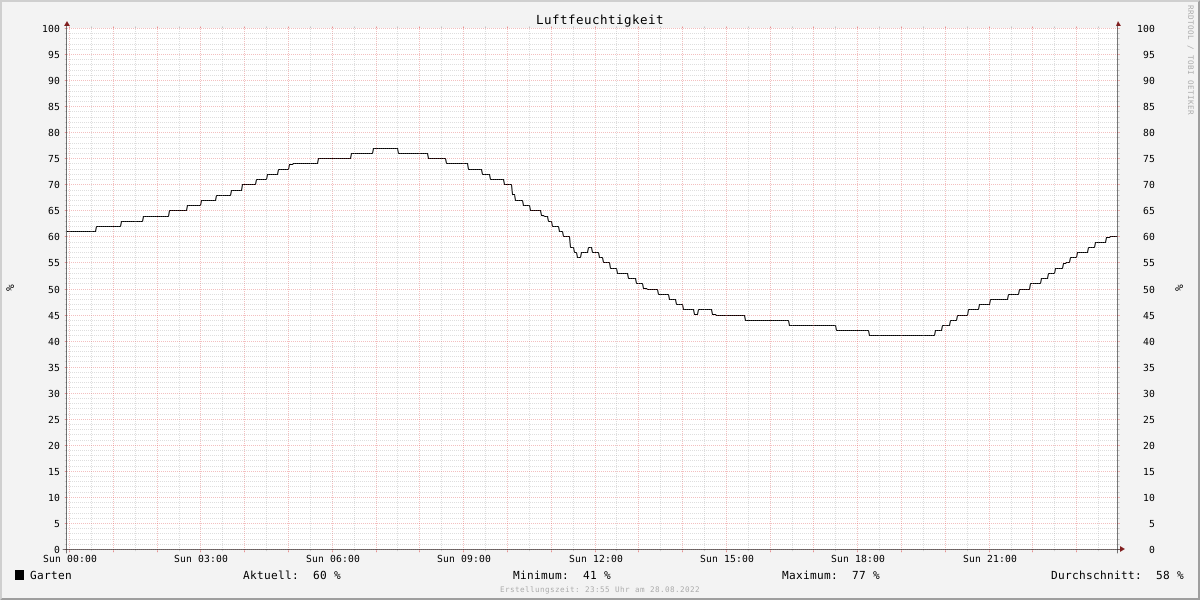Click the 41 % humidity curve minimum plateau

coord(902,336)
